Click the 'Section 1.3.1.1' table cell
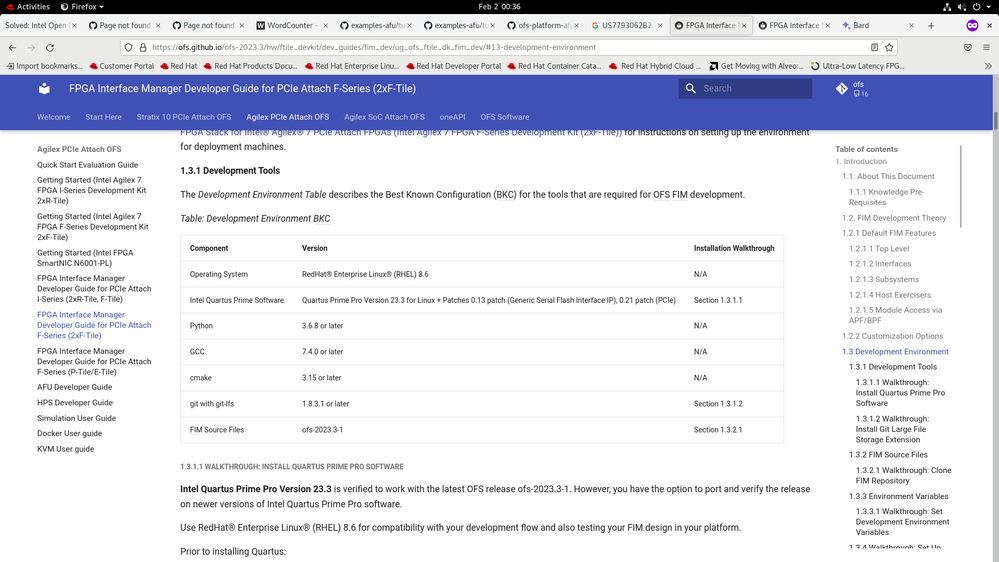The width and height of the screenshot is (999, 562). [718, 300]
